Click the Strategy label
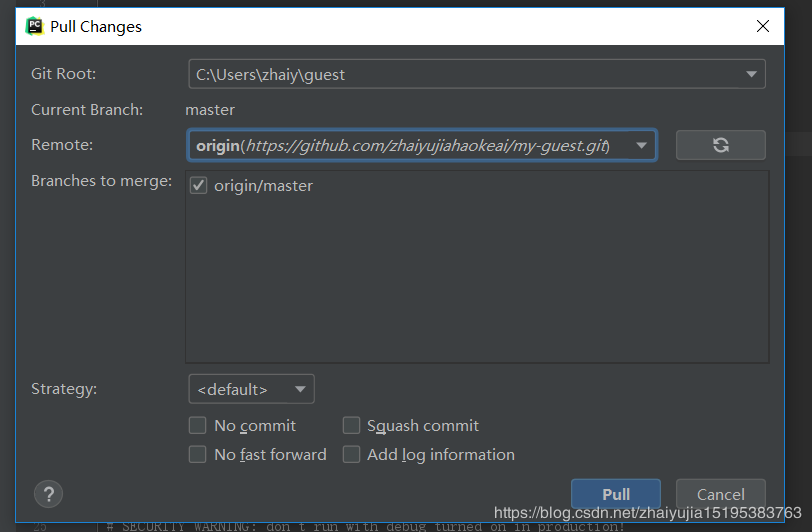This screenshot has height=532, width=812. pos(64,389)
